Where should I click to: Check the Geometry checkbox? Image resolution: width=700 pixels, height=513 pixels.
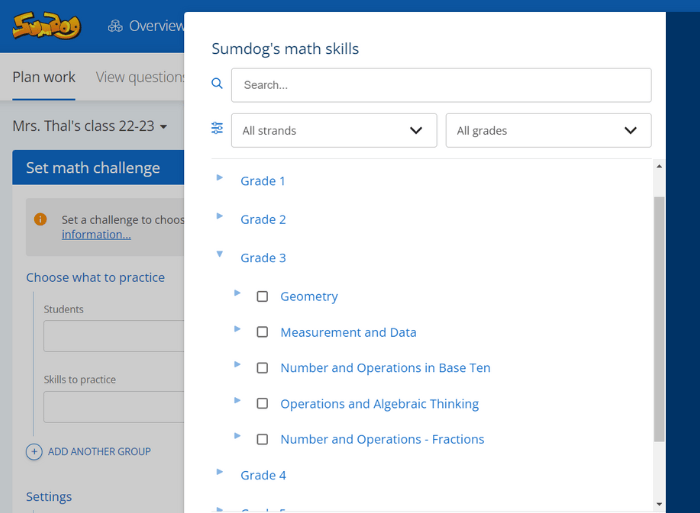(x=262, y=296)
